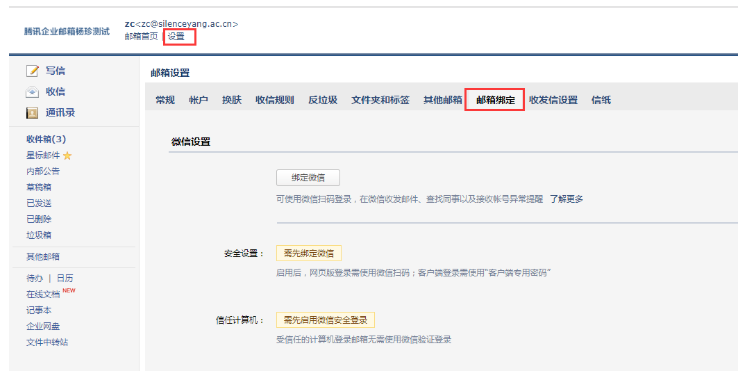Image resolution: width=745 pixels, height=376 pixels.
Task: Switch to the 收信规则 tab
Action: [275, 100]
